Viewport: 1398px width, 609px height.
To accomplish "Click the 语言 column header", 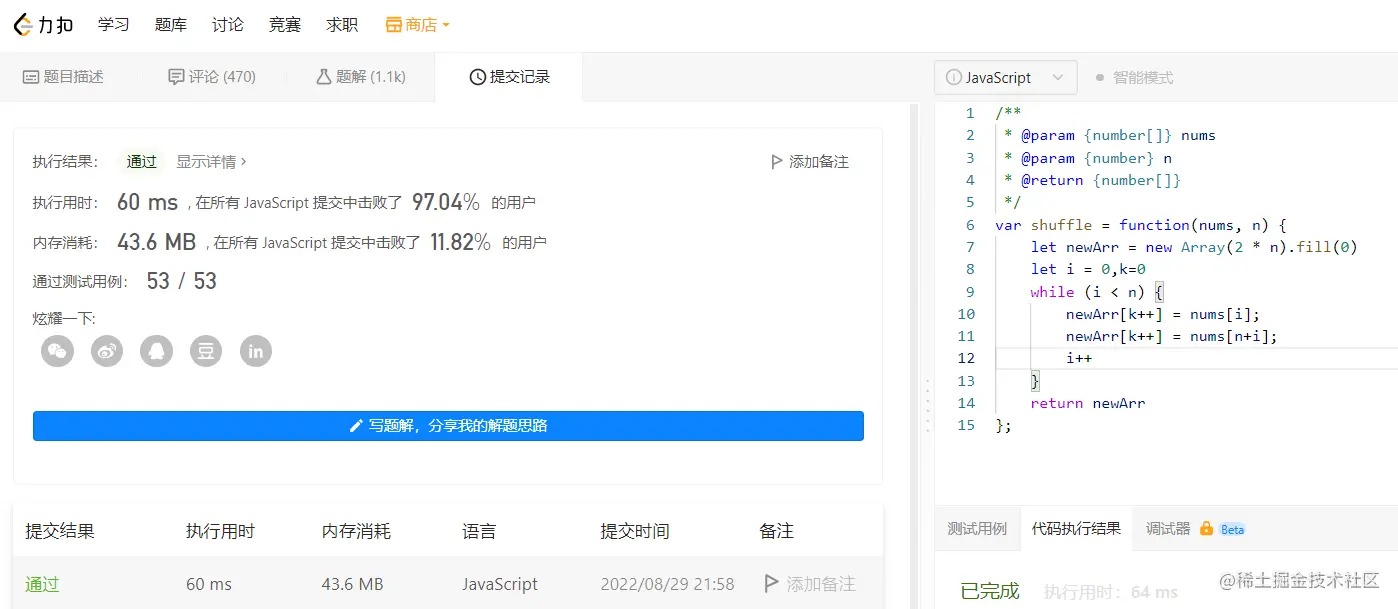I will [479, 532].
